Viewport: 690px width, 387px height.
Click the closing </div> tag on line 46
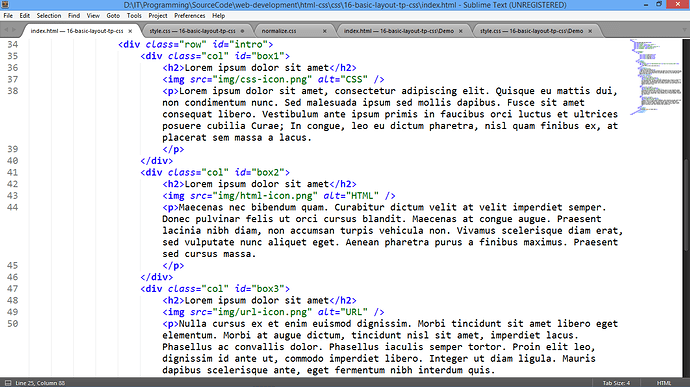point(157,277)
